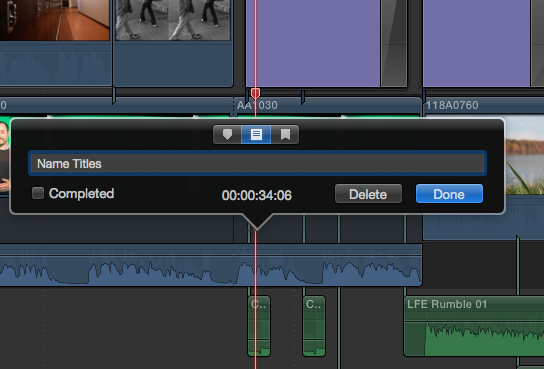This screenshot has width=544, height=369.
Task: Select the chapter marker bookmark icon
Action: tap(285, 135)
